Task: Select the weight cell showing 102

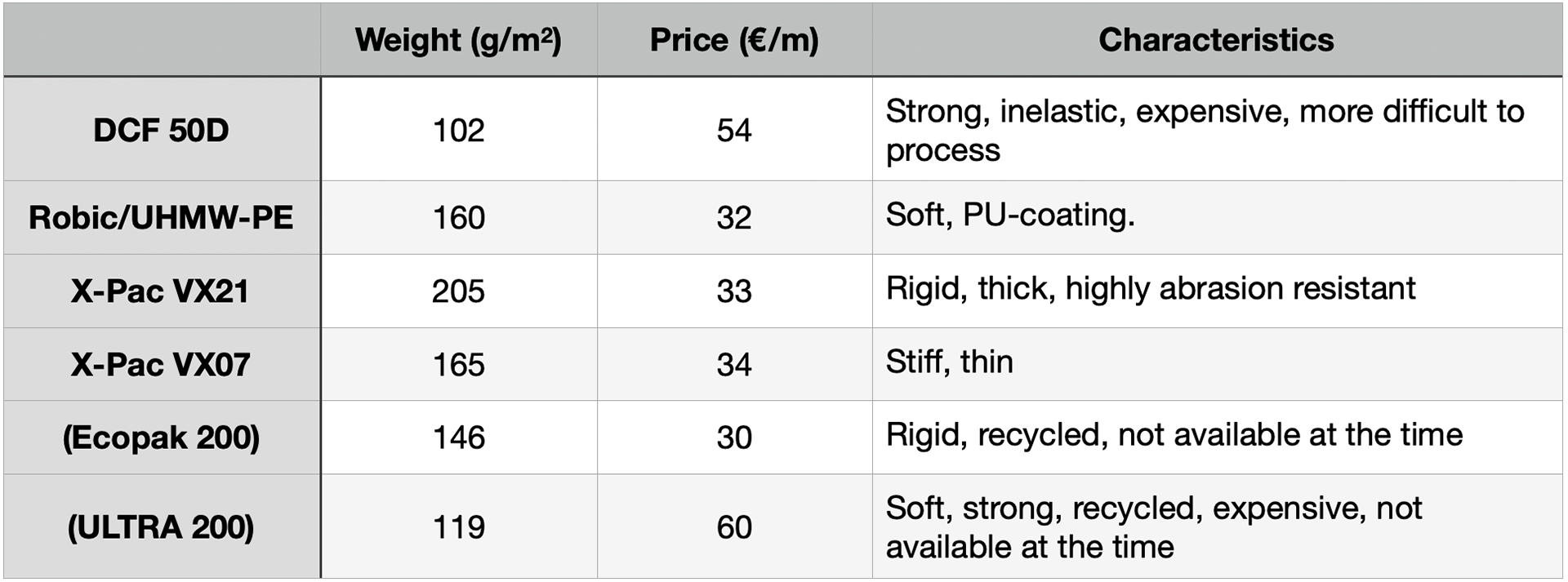Action: tap(458, 130)
